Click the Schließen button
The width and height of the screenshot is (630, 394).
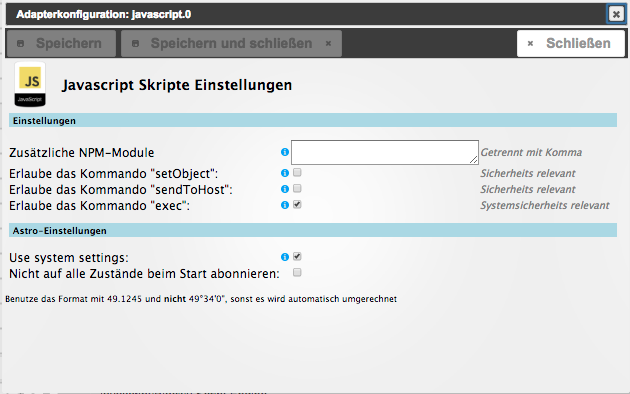coord(571,43)
